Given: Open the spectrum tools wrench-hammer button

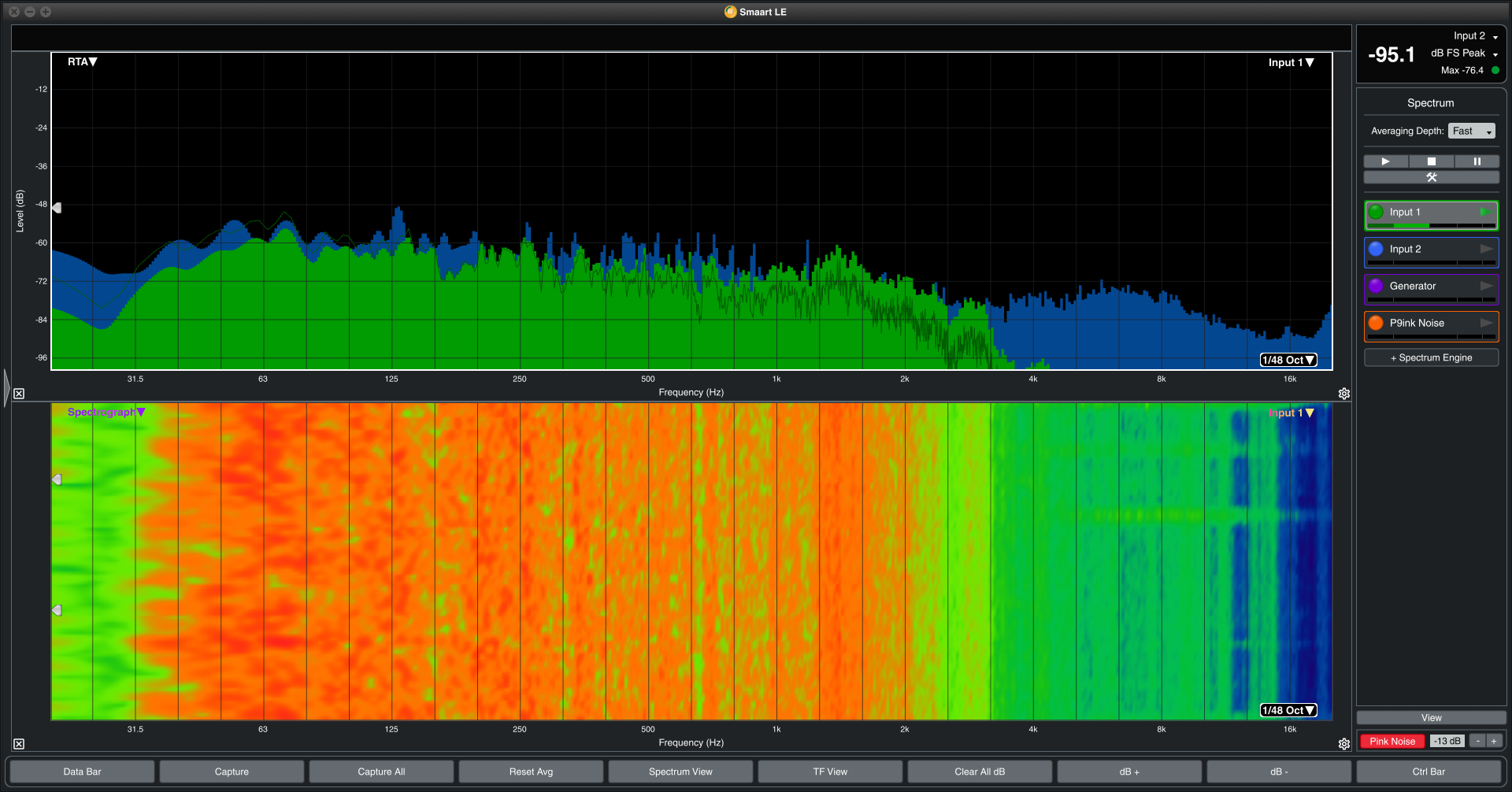Looking at the screenshot, I should (1431, 177).
